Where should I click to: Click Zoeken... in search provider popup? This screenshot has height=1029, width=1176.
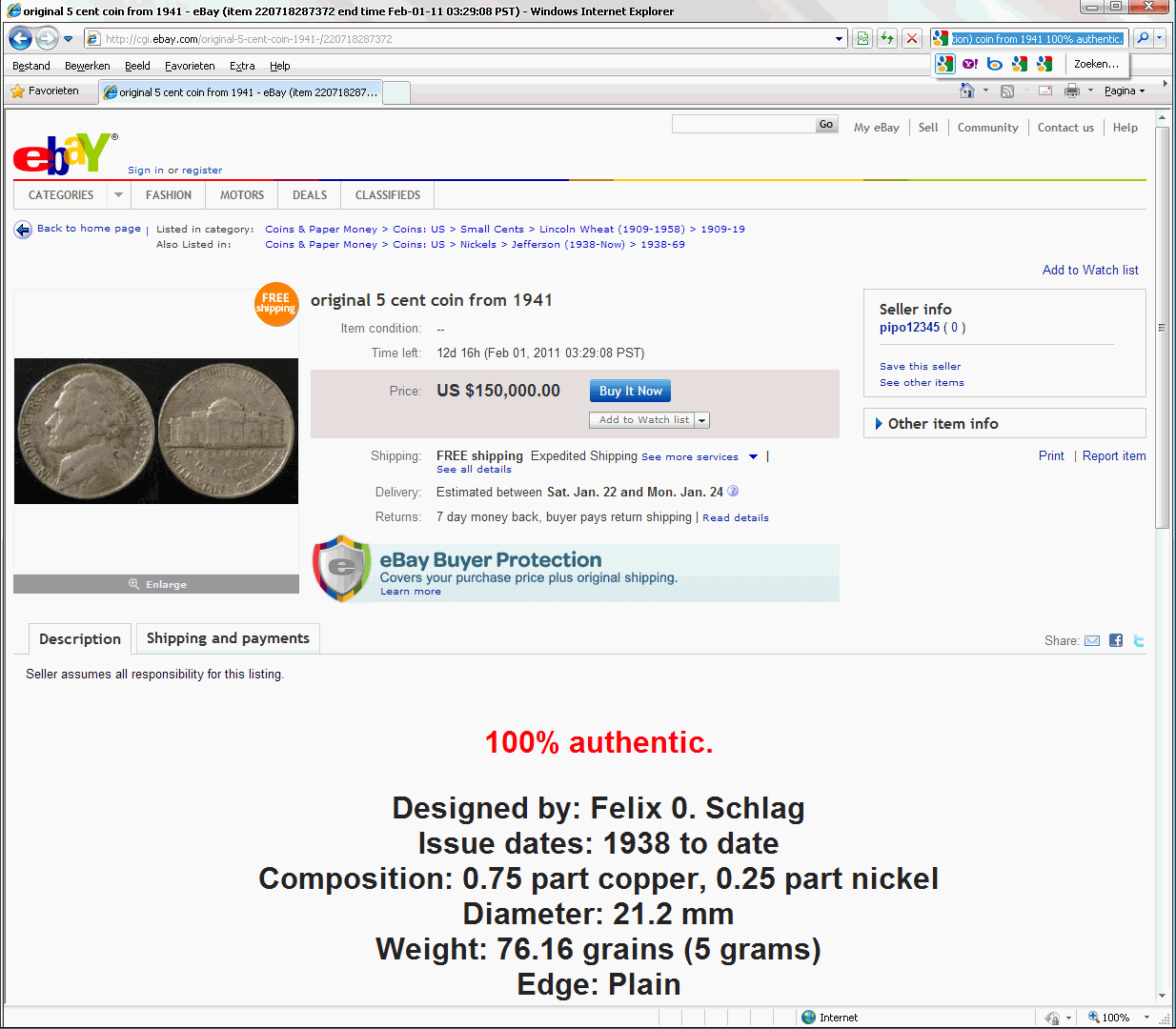pos(1096,64)
